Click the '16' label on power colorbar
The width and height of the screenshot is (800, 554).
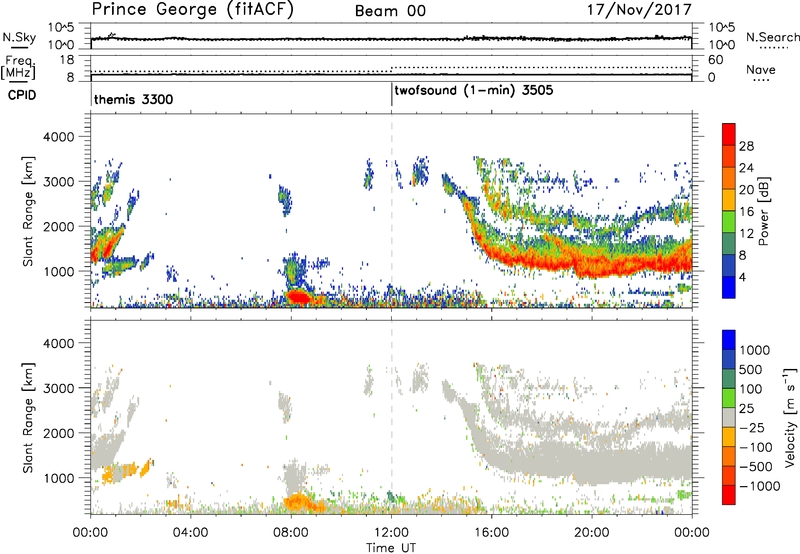746,212
